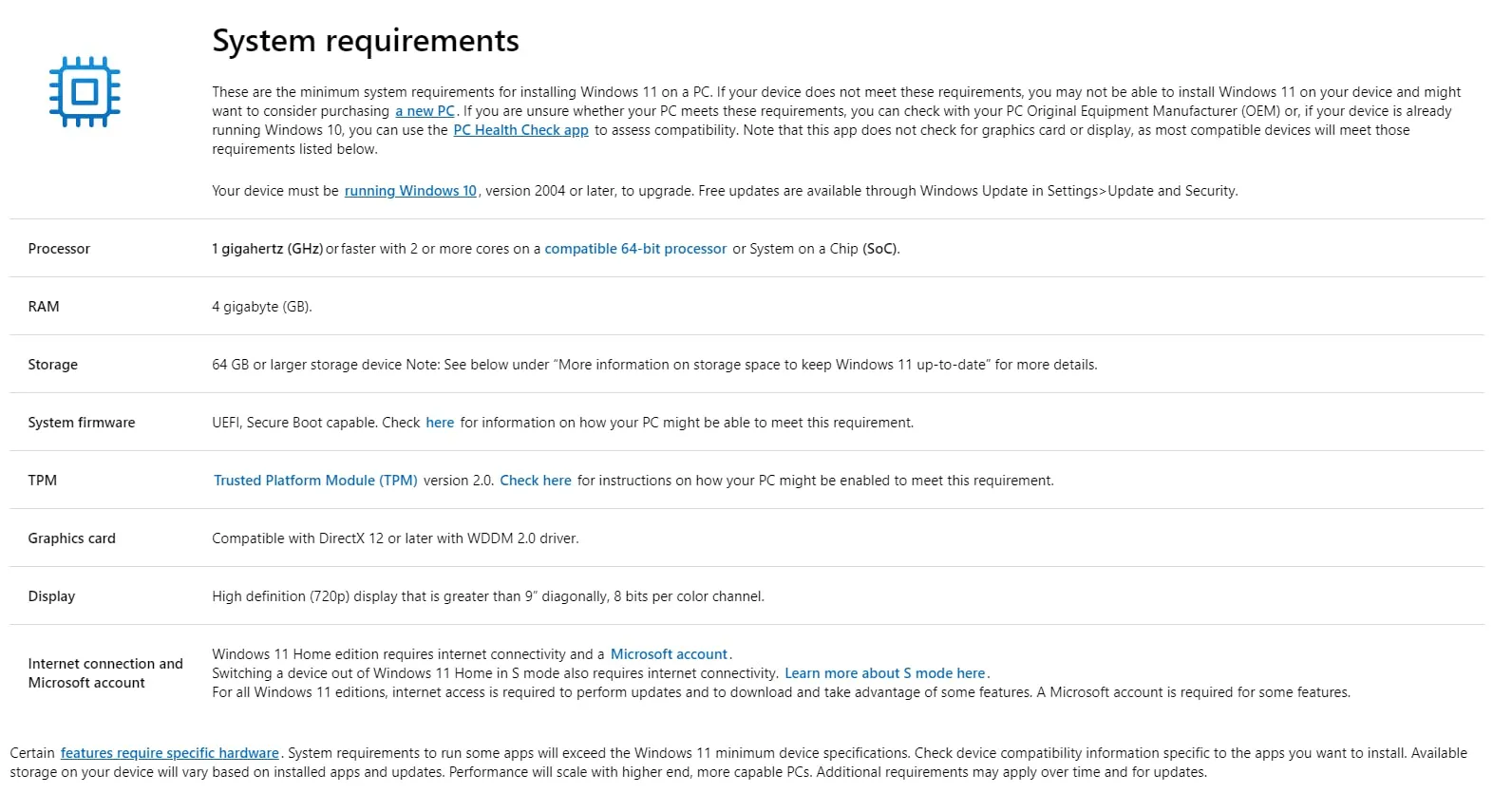This screenshot has width=1512, height=812.
Task: Click "Check here" link in TPM row
Action: point(536,481)
